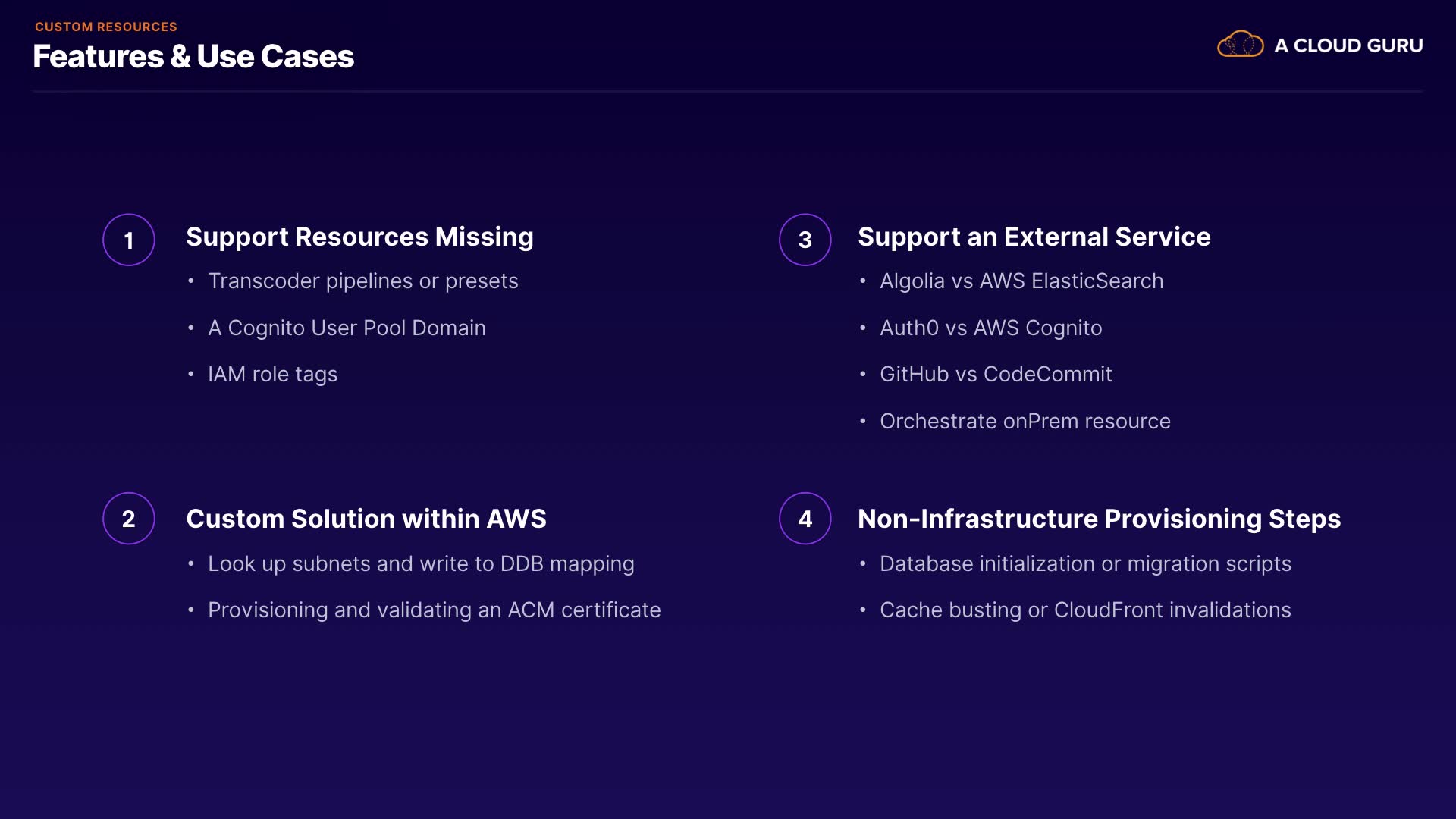This screenshot has height=819, width=1456.
Task: Click the numbered circle 1 icon
Action: (x=129, y=240)
